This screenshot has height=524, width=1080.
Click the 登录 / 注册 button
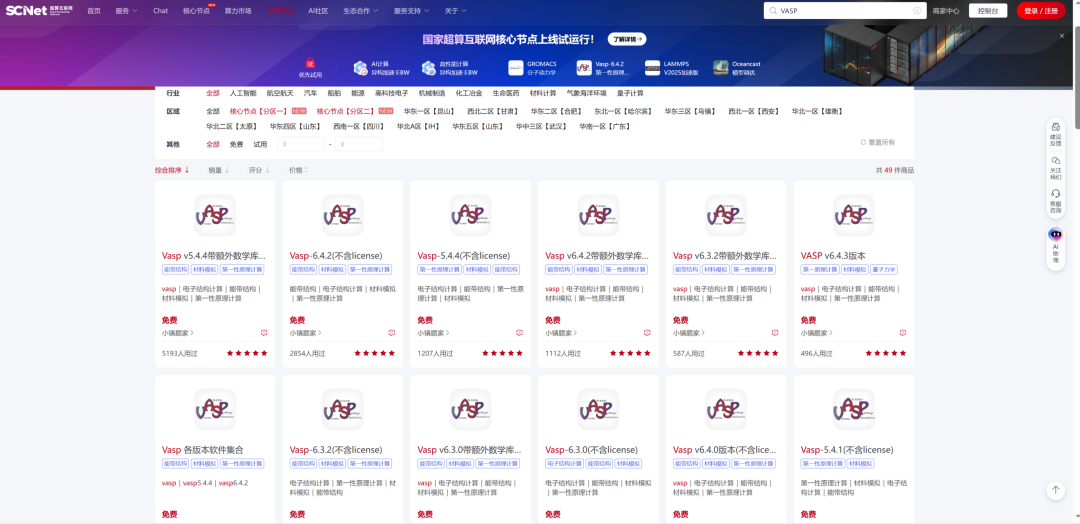click(x=1041, y=10)
